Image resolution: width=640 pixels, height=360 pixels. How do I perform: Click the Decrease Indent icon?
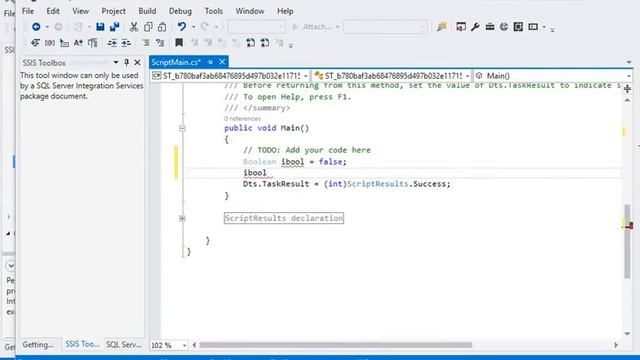112,42
